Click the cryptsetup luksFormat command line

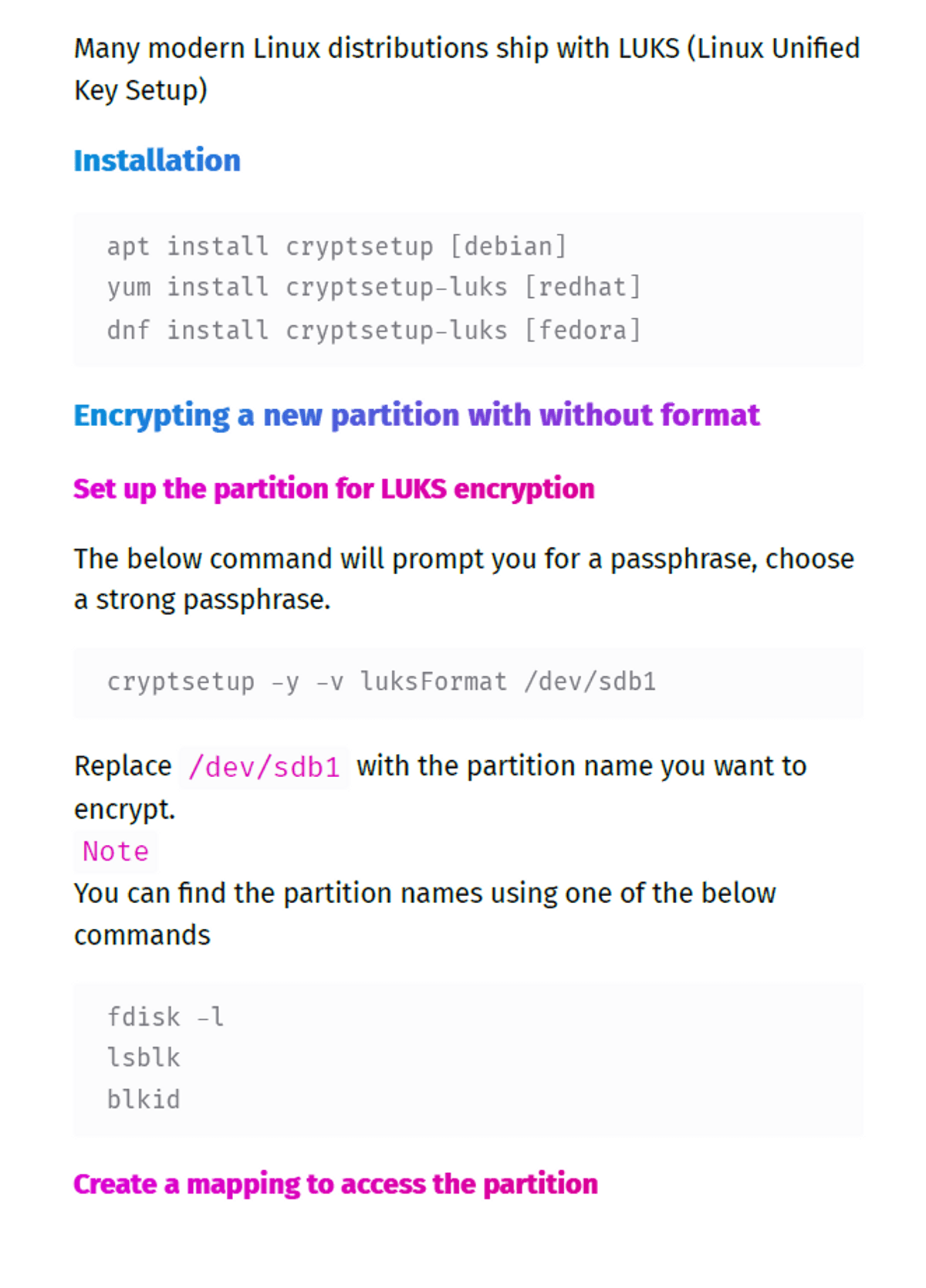coord(381,681)
